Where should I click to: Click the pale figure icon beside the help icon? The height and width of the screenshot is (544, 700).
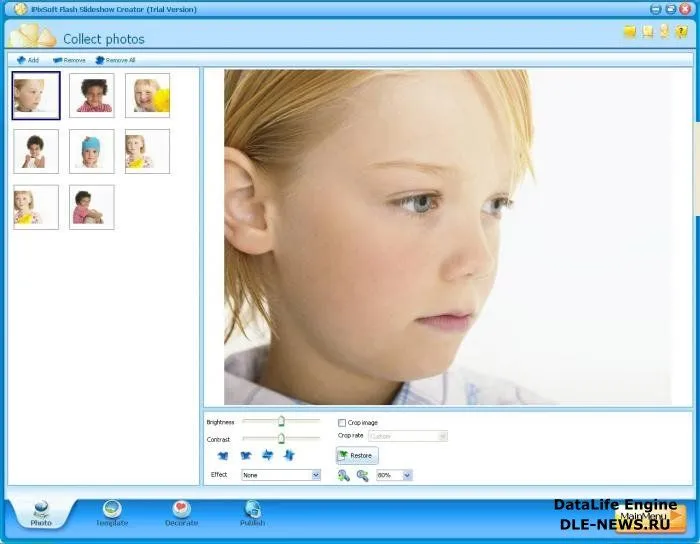pos(664,31)
